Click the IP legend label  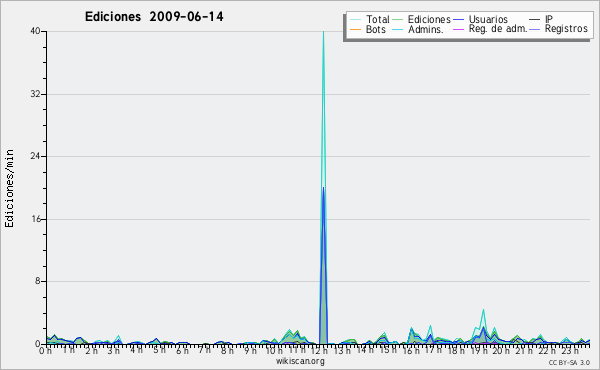(549, 19)
